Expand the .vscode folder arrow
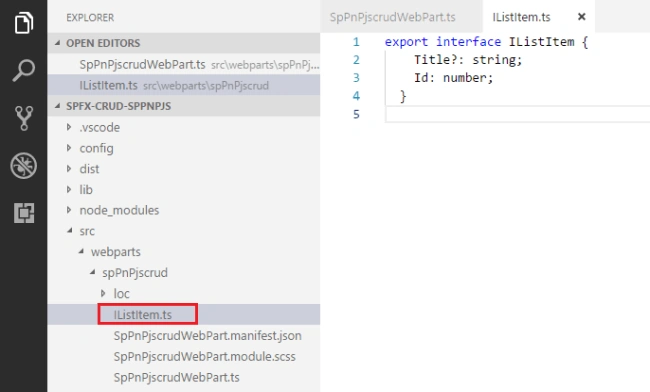 click(x=69, y=127)
